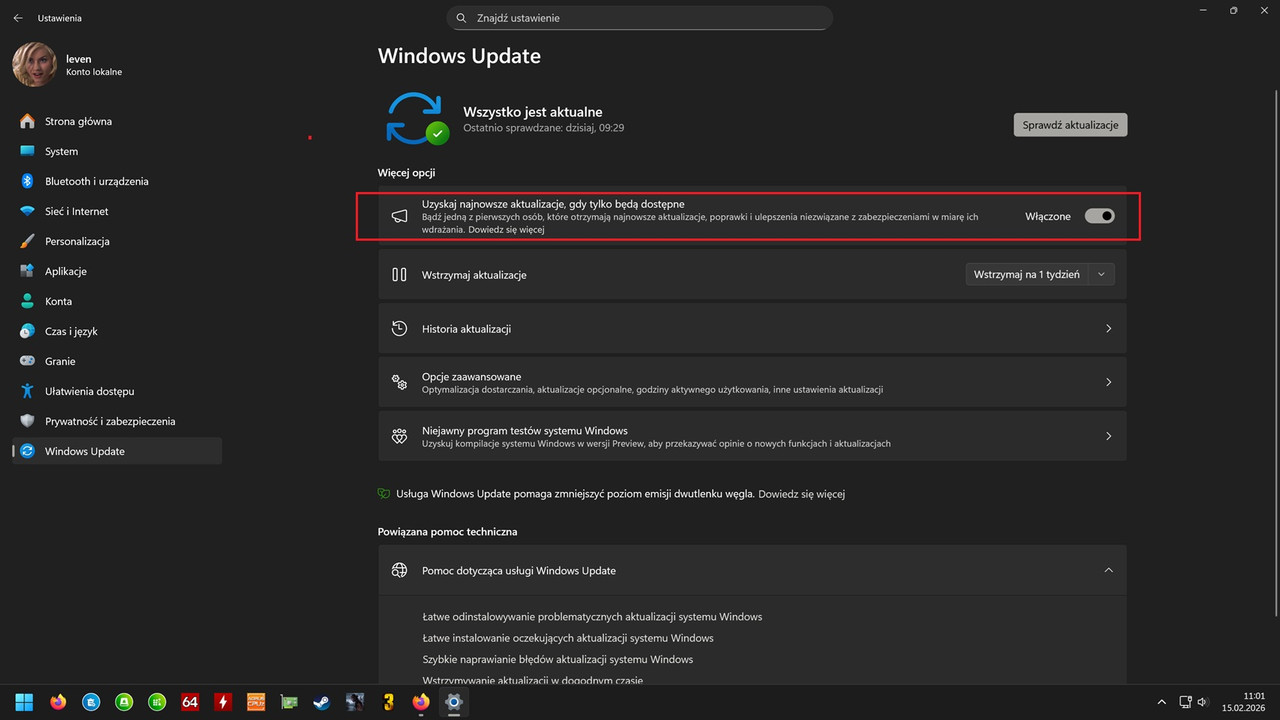The width and height of the screenshot is (1280, 720).
Task: Open Sieć i Internet via its Wi-Fi icon
Action: (27, 211)
